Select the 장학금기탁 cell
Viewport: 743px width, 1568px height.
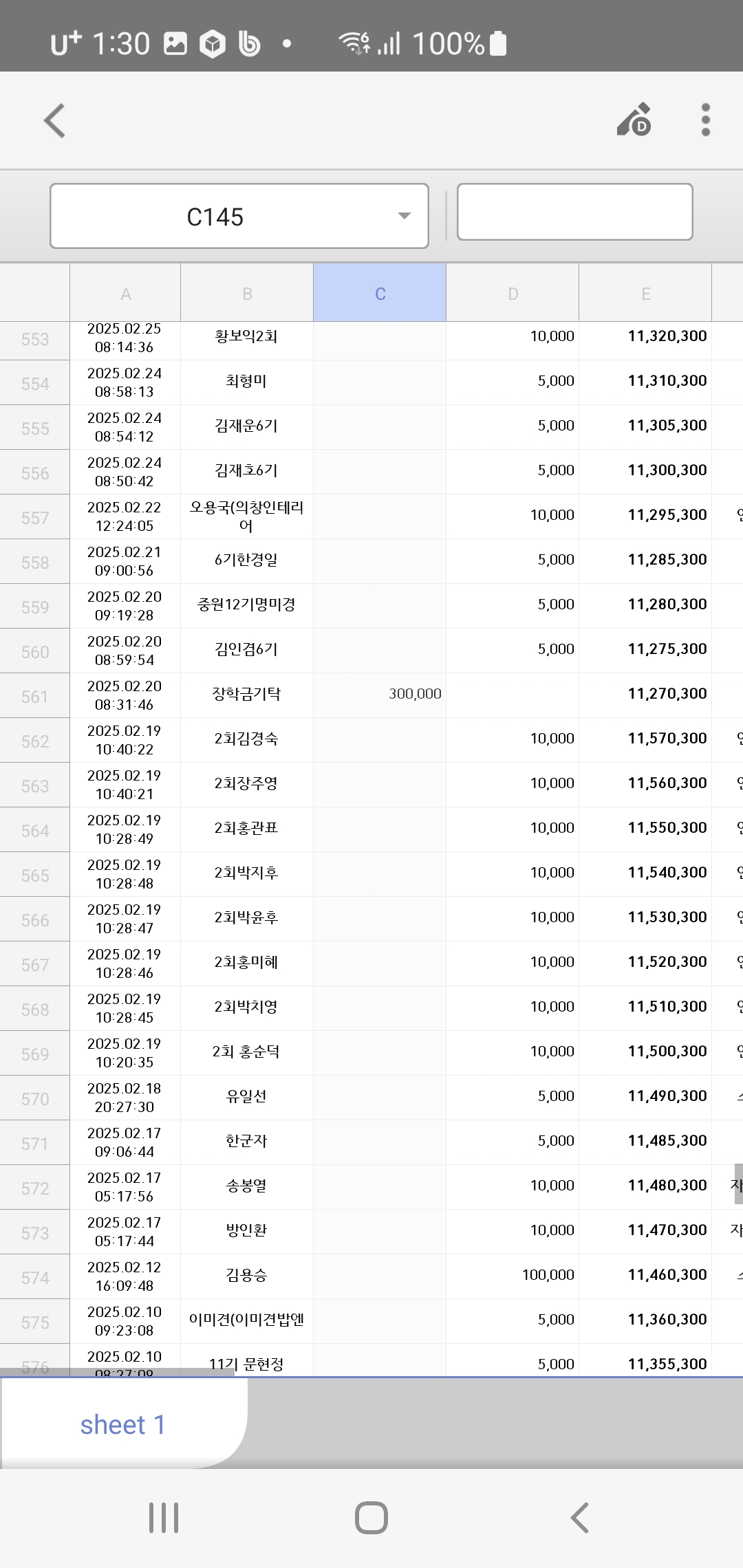coord(246,695)
